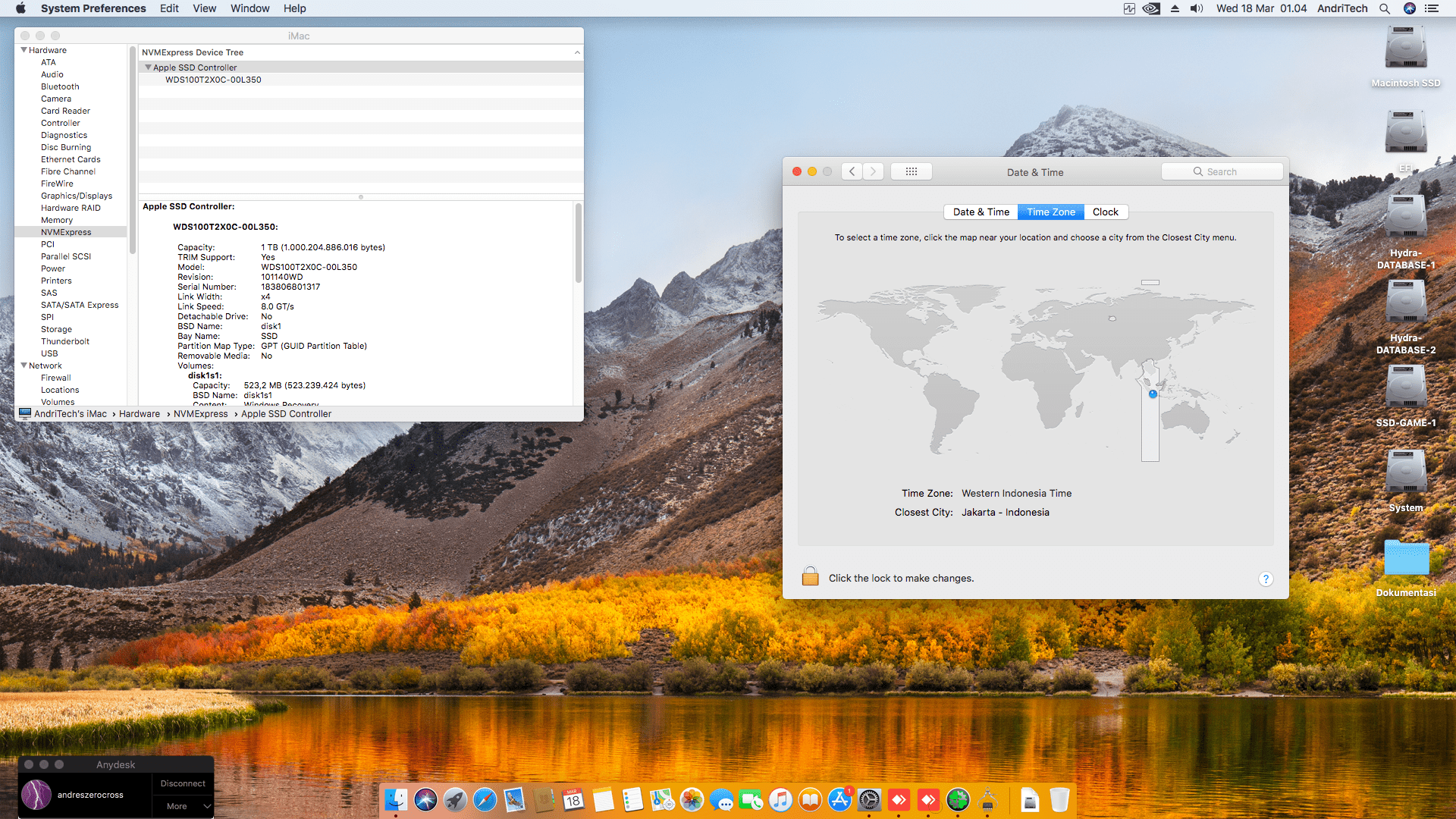
Task: Open the Window menu
Action: pos(249,8)
